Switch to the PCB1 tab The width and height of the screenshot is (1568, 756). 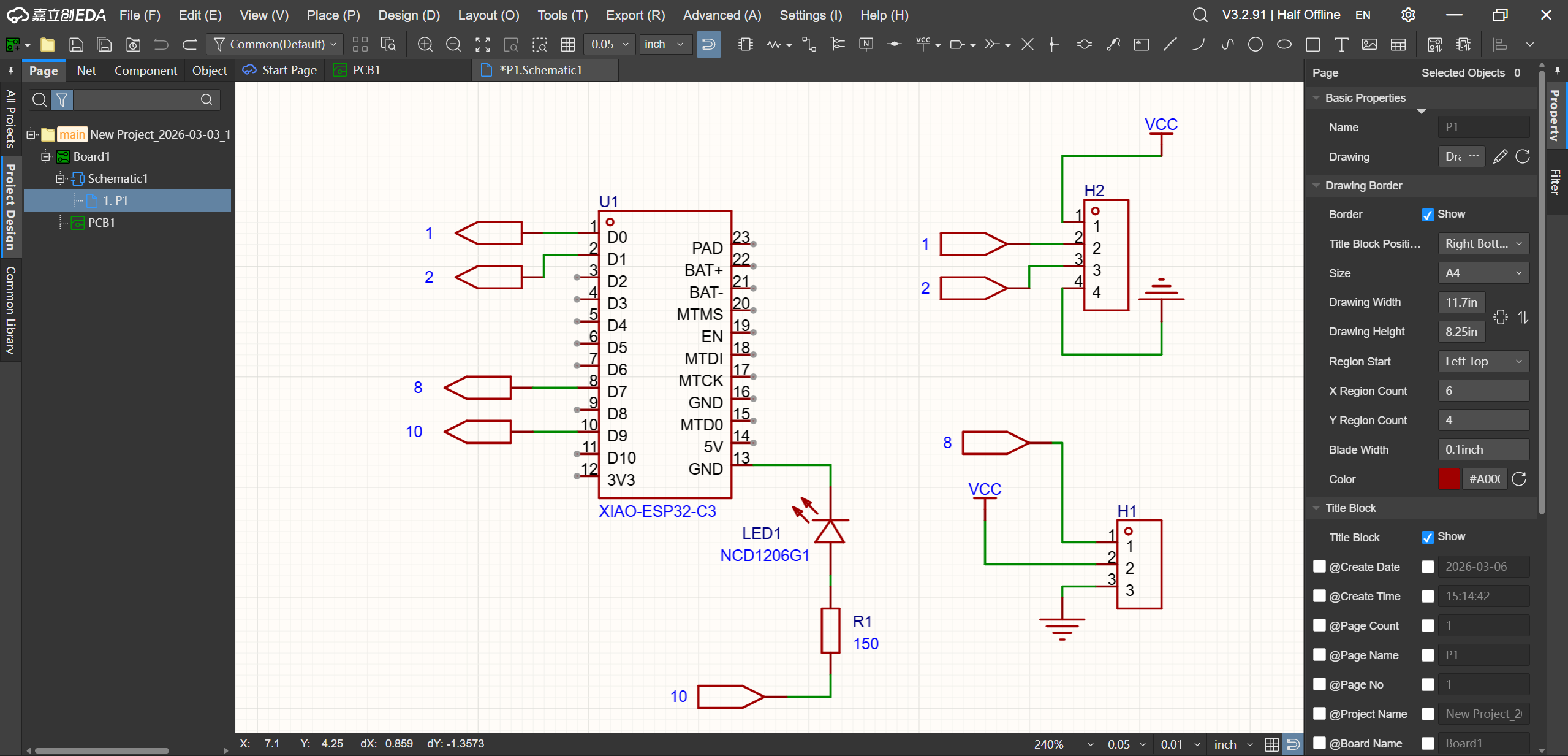point(366,70)
